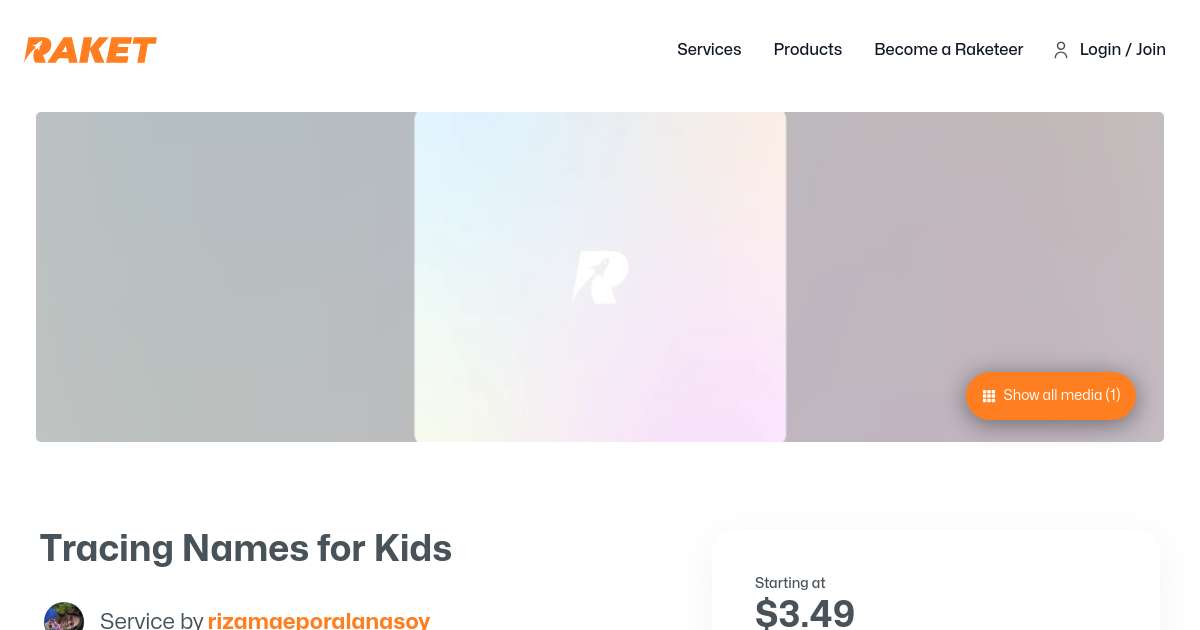Go to Become a Raketeer page
This screenshot has height=630, width=1200.
948,49
